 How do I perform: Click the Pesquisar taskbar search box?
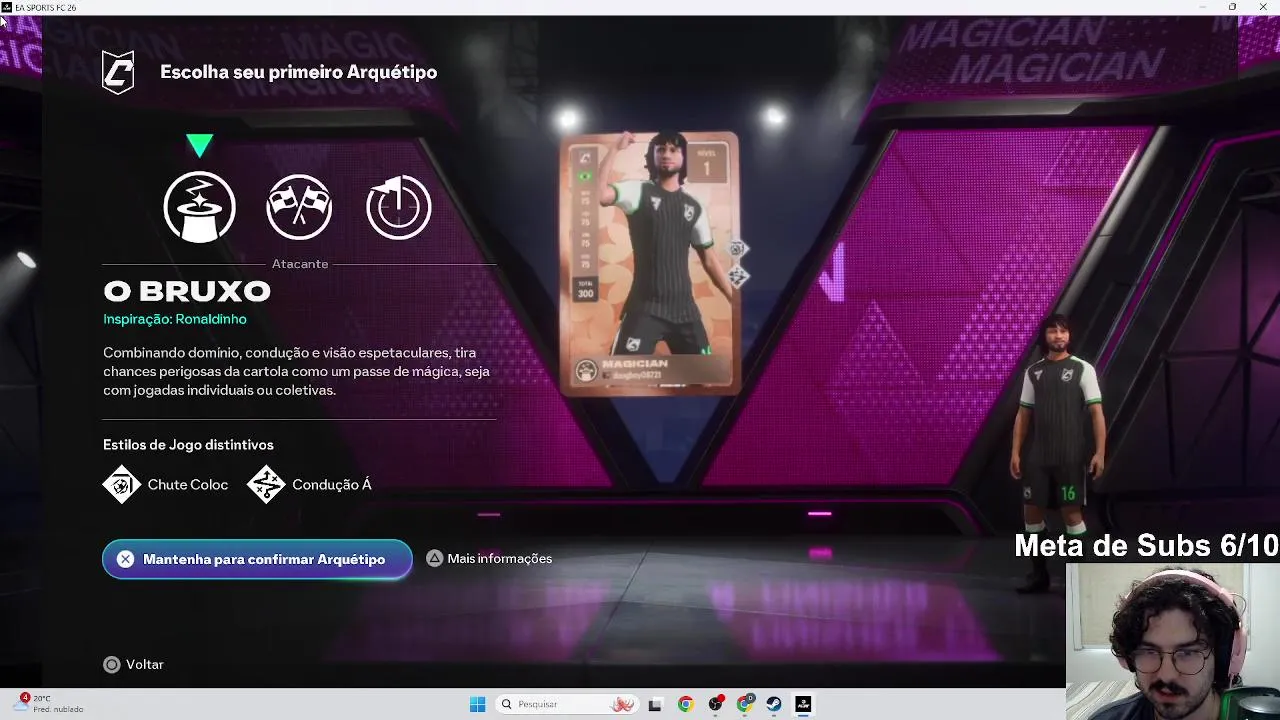click(567, 704)
